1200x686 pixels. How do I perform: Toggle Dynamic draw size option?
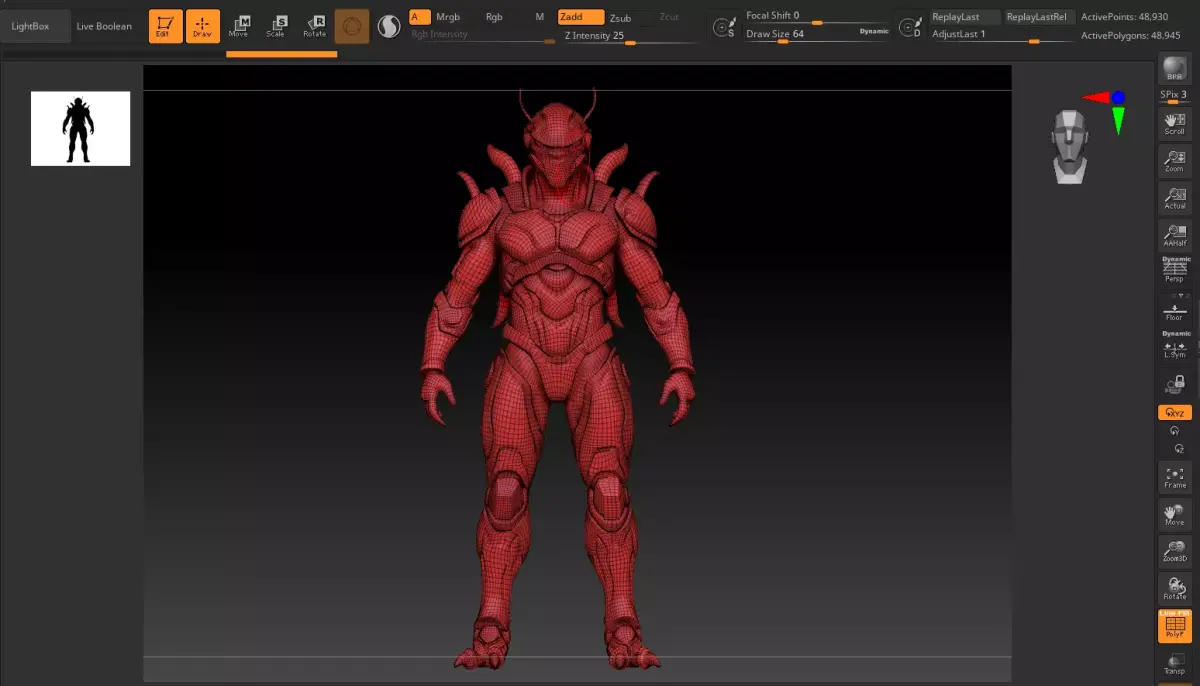tap(874, 31)
